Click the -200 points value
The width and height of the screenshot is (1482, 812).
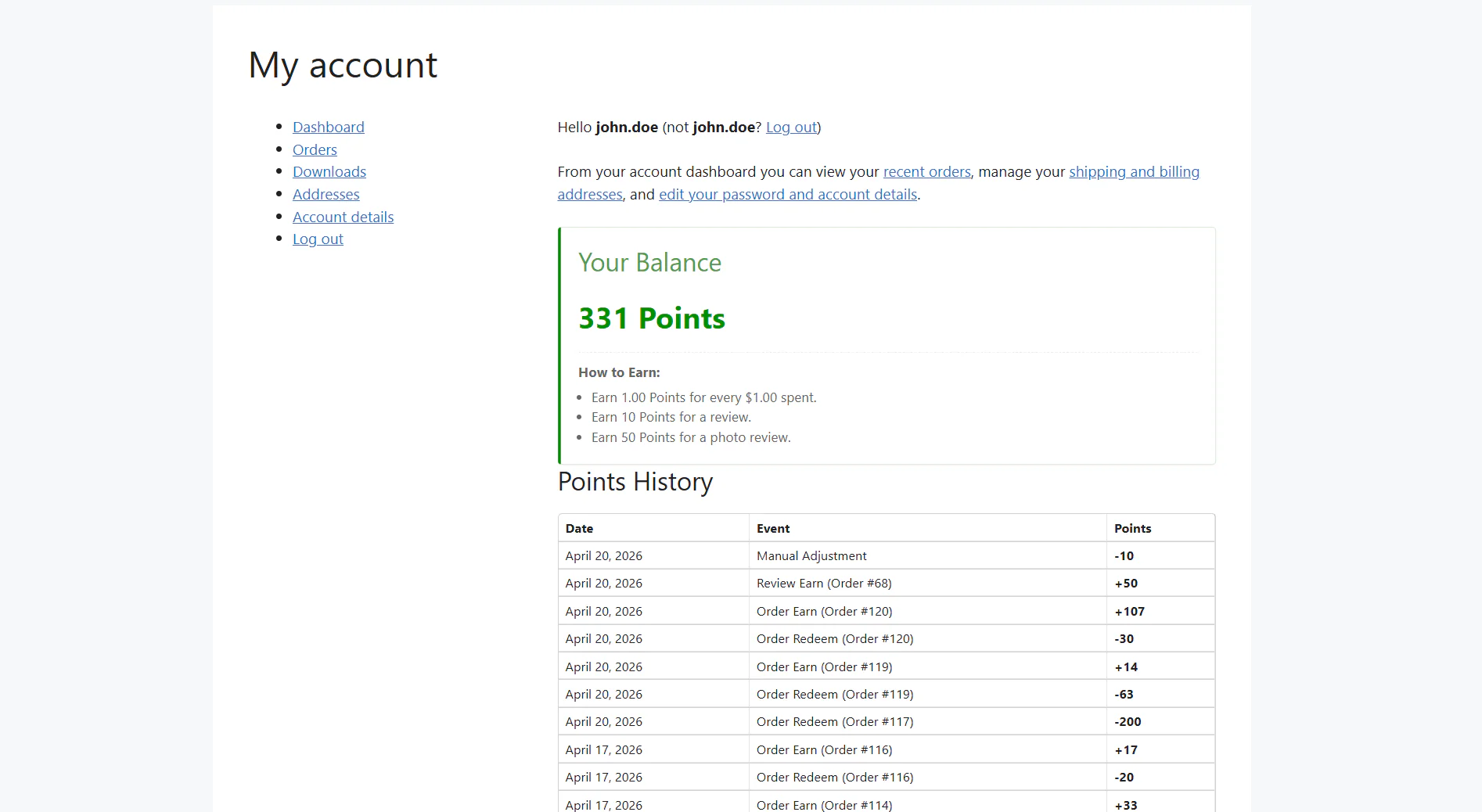1128,721
